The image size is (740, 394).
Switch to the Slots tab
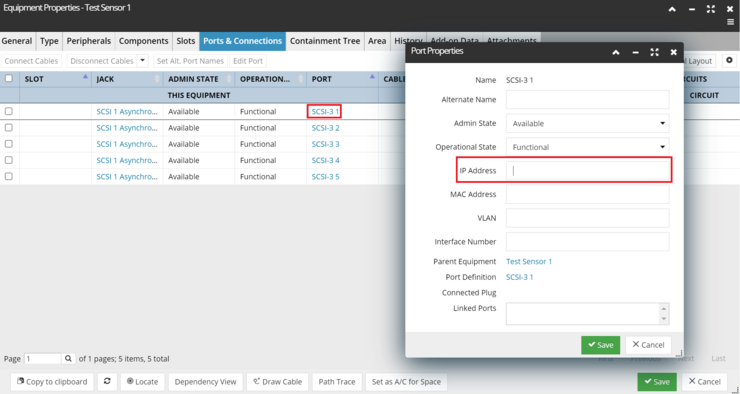pyautogui.click(x=185, y=41)
